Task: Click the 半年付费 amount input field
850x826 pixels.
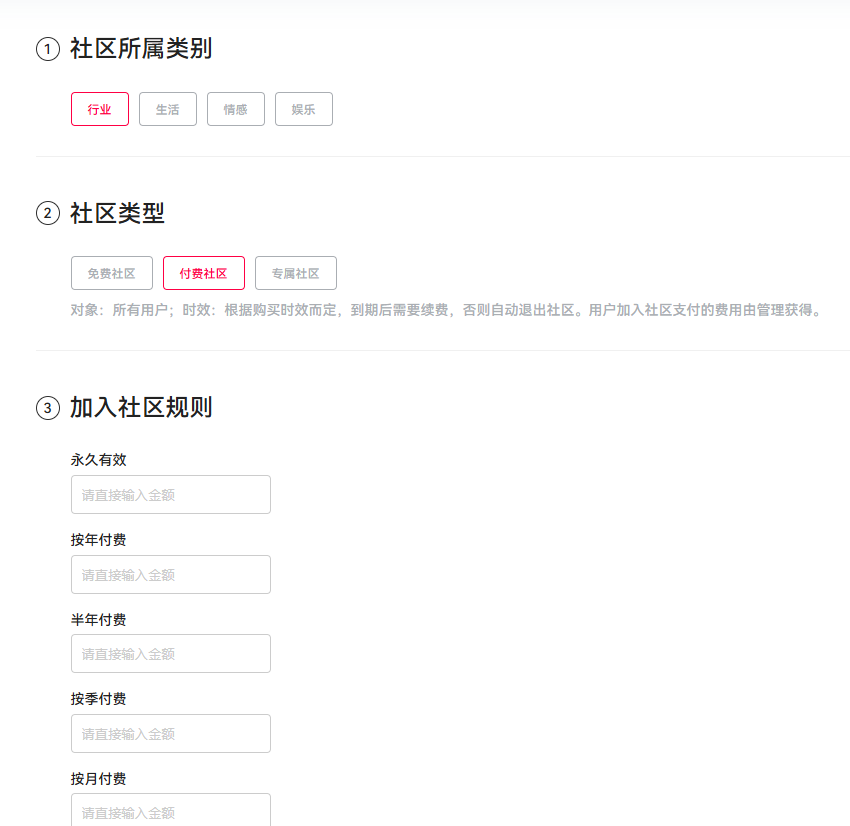Action: click(x=170, y=653)
